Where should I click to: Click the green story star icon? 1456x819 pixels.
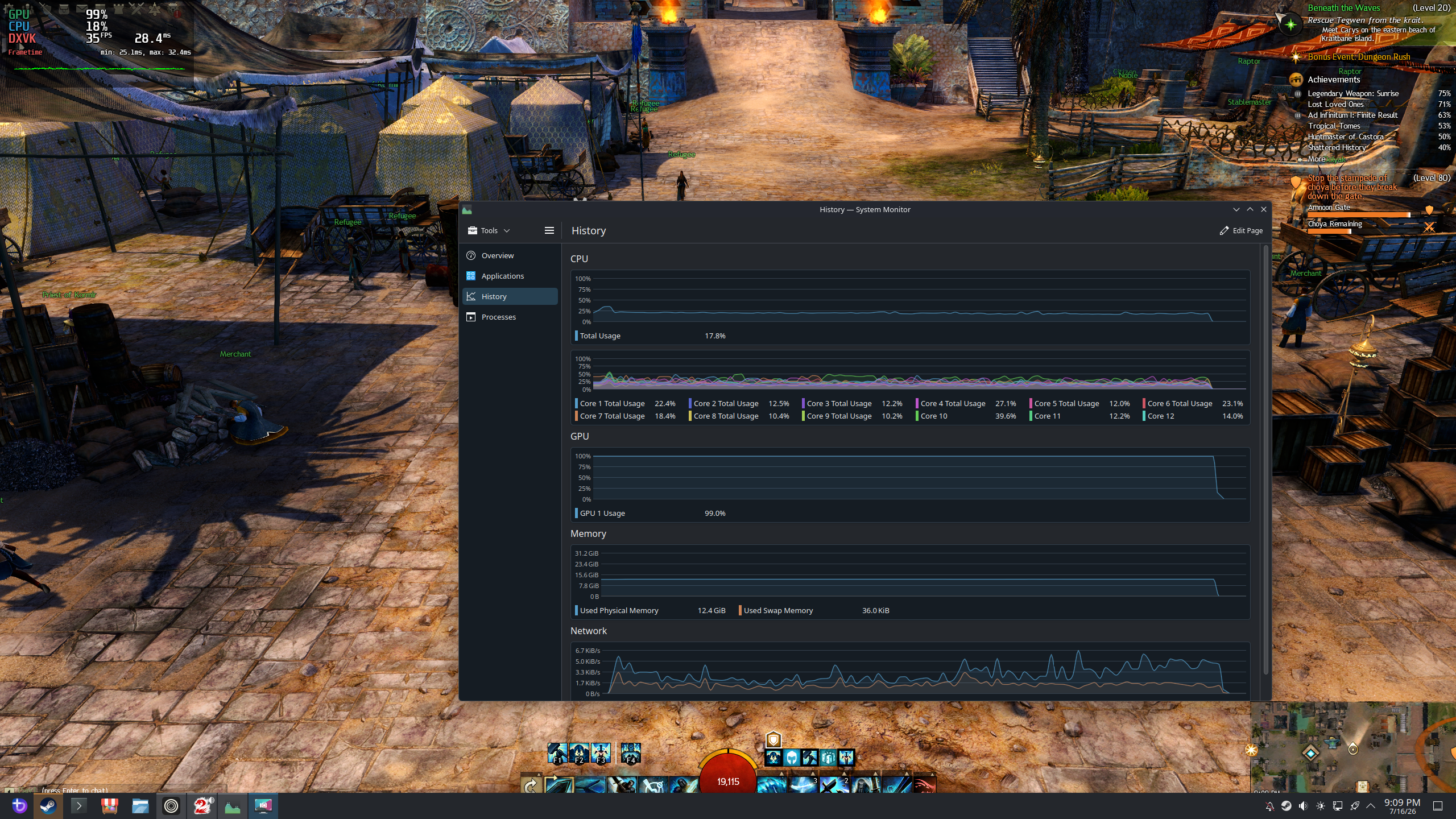coord(1290,24)
